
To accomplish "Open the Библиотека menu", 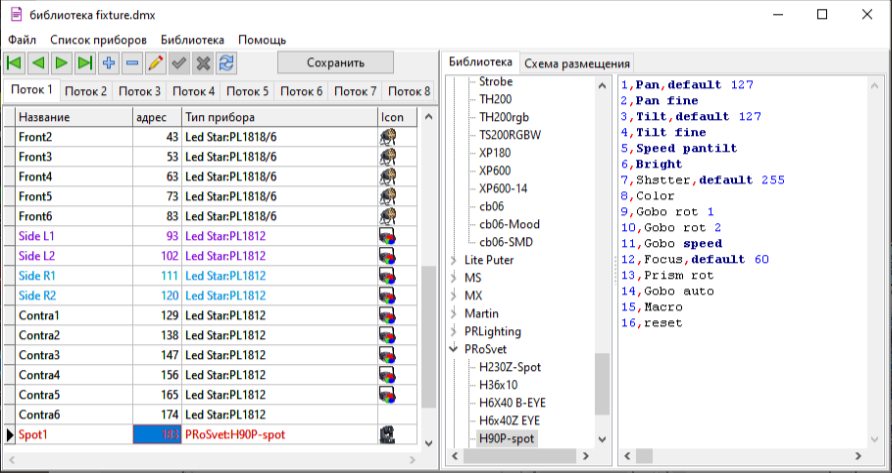I will click(192, 40).
